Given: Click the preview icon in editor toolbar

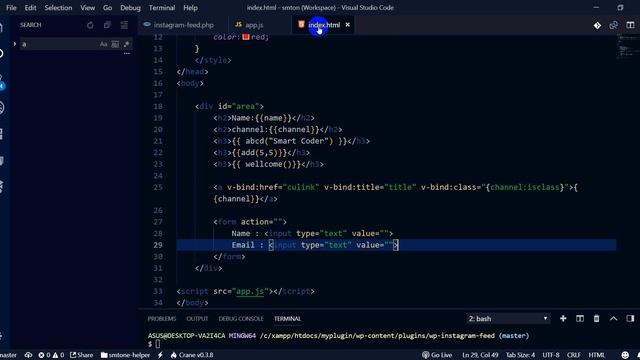Looking at the screenshot, I should [x=613, y=25].
